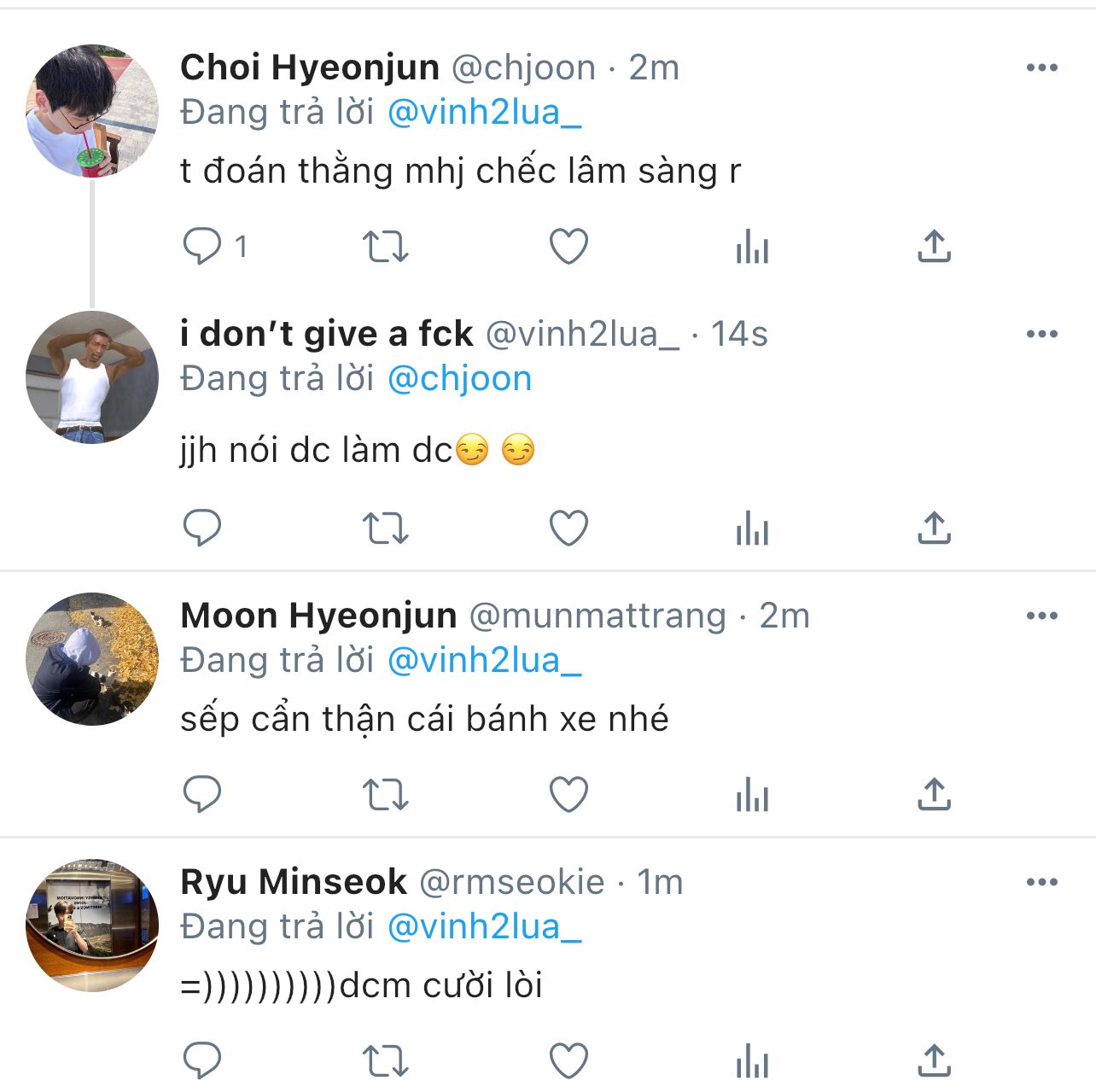Screen dimensions: 1096x1092
Task: Open Ryu Minseok's profile by name
Action: (x=294, y=883)
